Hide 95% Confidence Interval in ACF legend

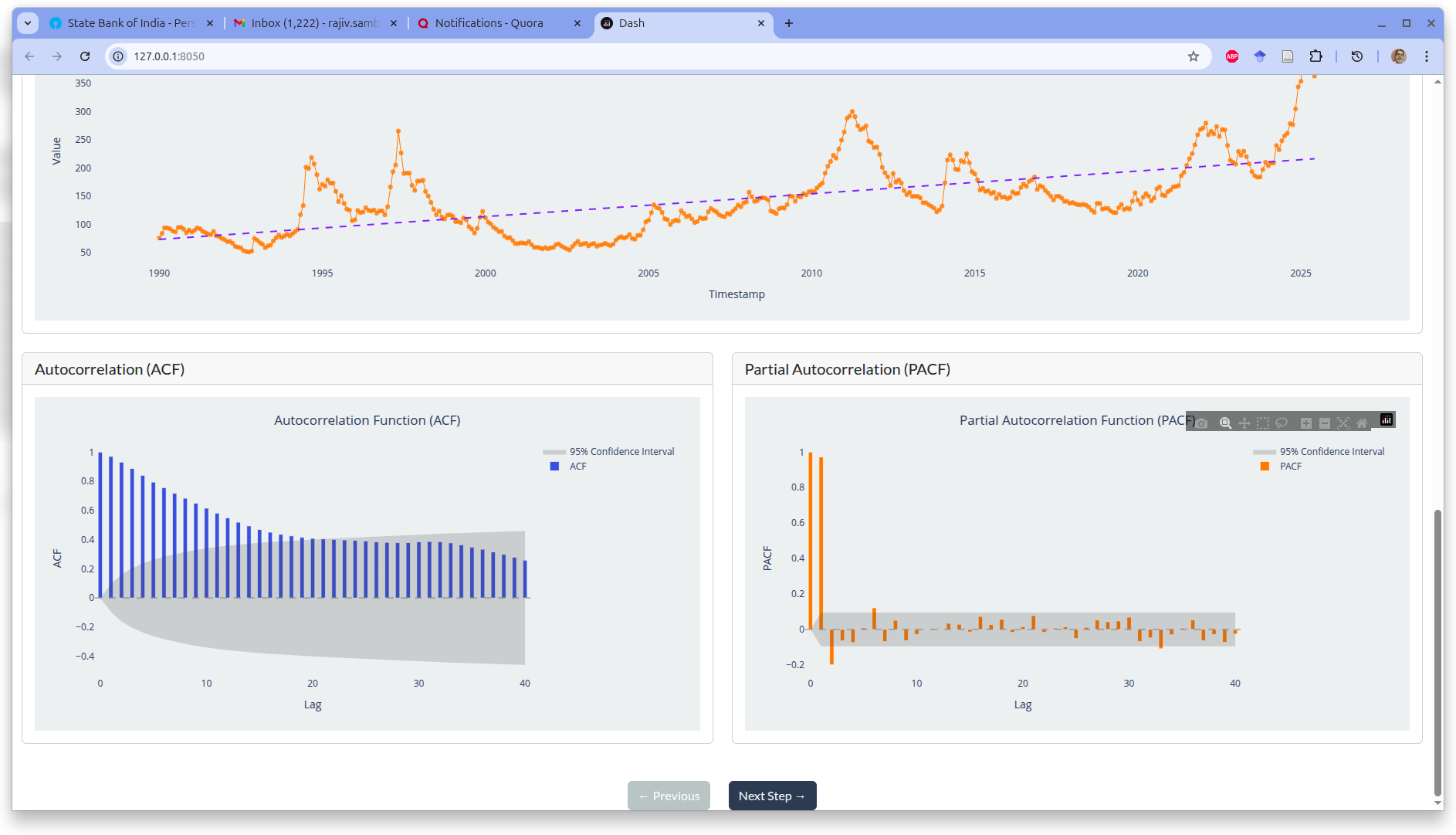click(621, 452)
